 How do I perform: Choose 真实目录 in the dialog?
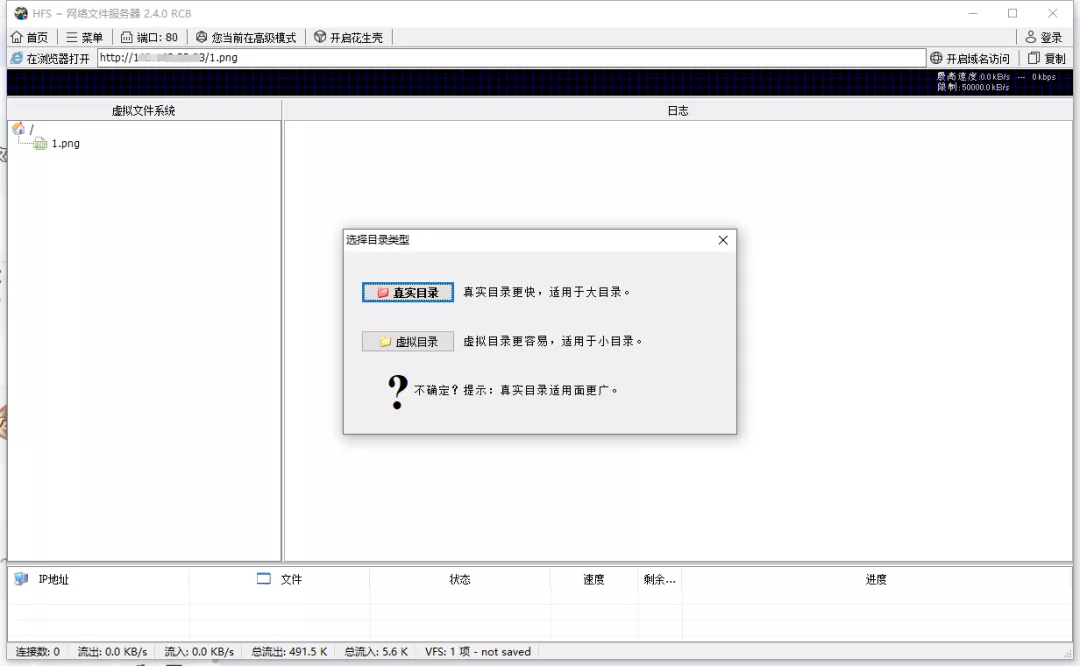coord(407,292)
